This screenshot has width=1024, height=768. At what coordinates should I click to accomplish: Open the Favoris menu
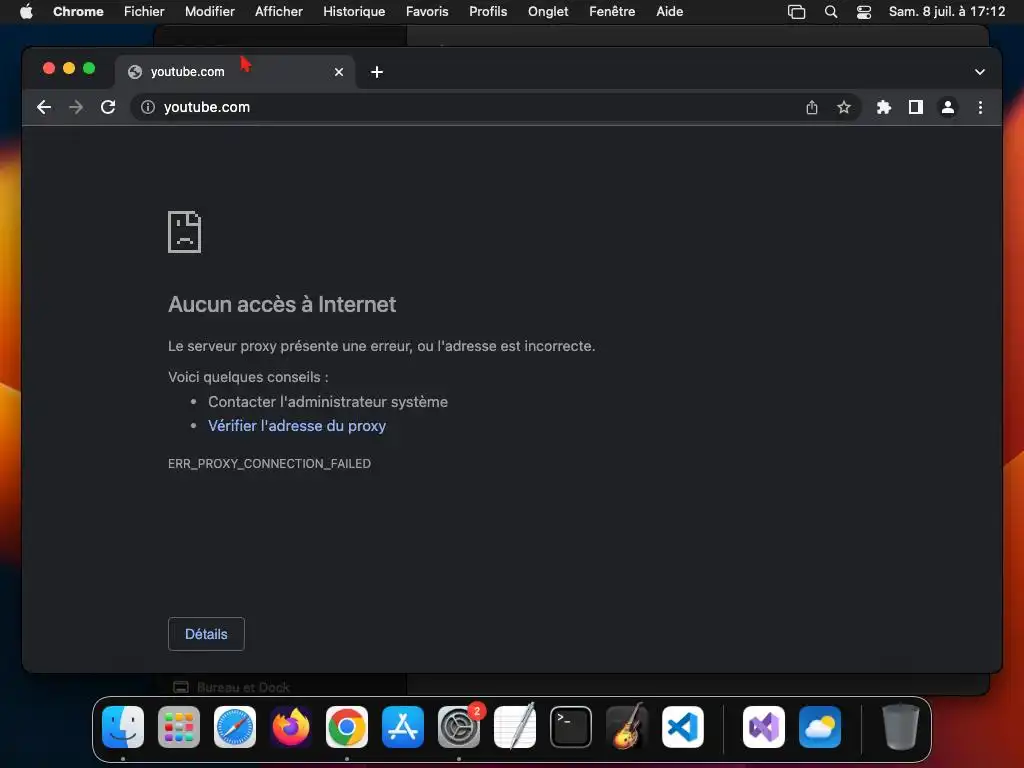point(427,12)
